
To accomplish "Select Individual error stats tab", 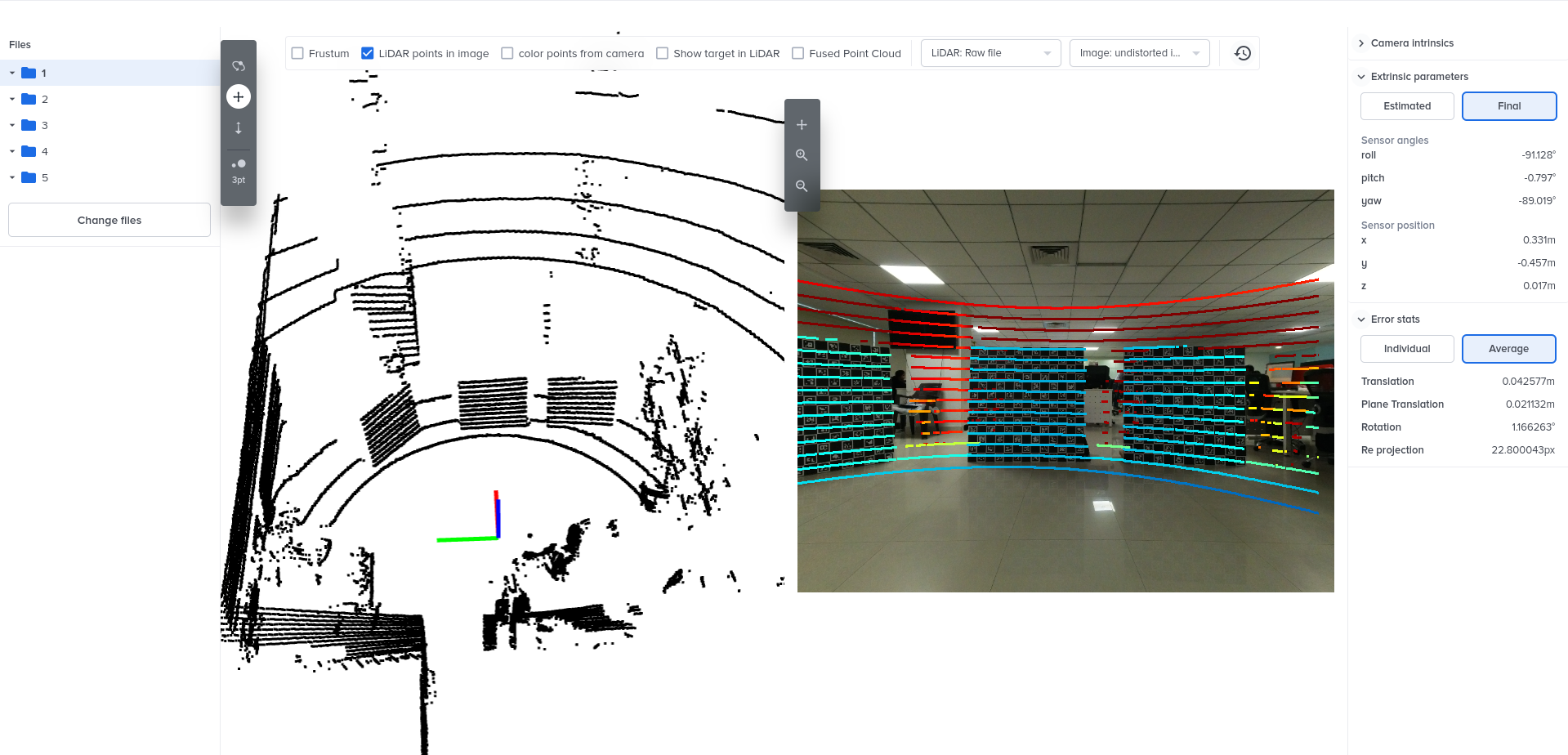I will click(1406, 349).
